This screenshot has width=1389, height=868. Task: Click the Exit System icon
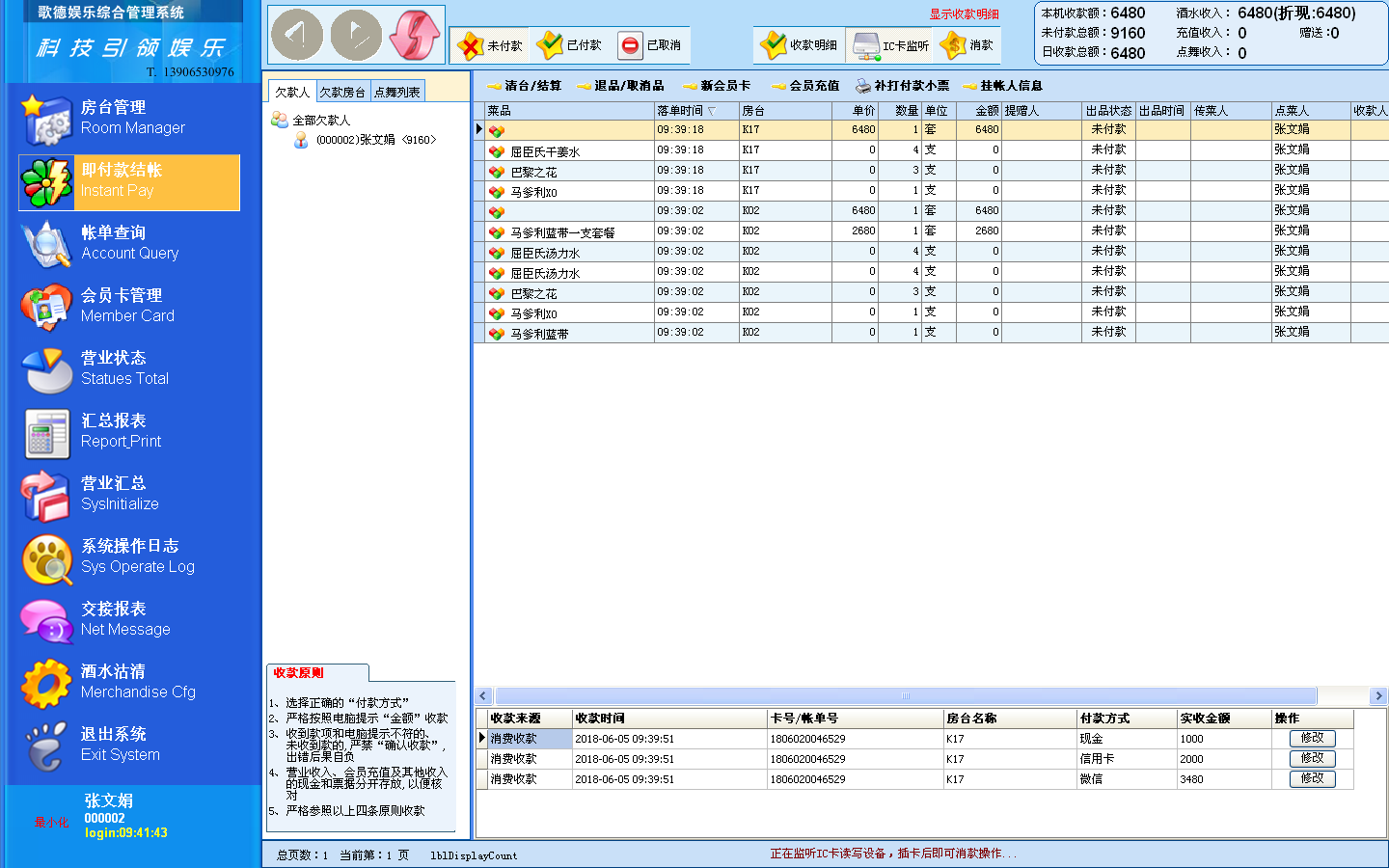point(45,746)
